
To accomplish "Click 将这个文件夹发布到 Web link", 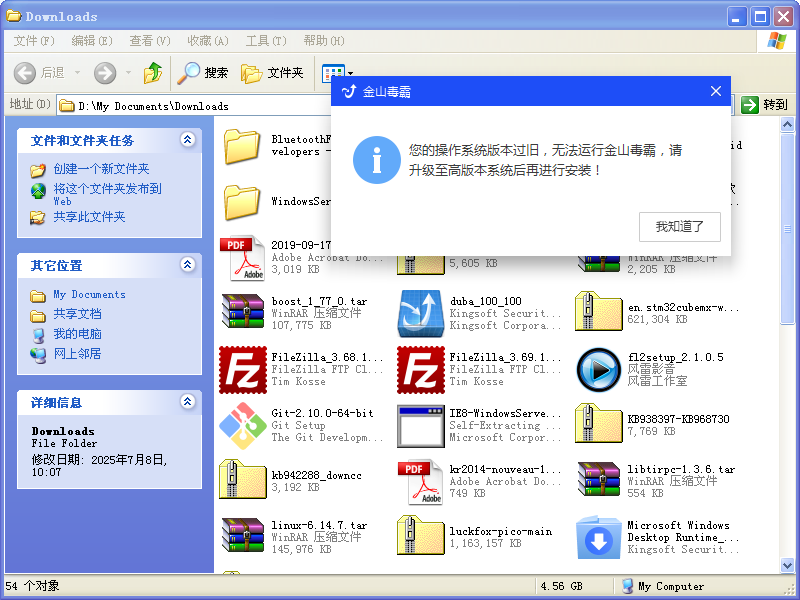I will click(x=107, y=194).
